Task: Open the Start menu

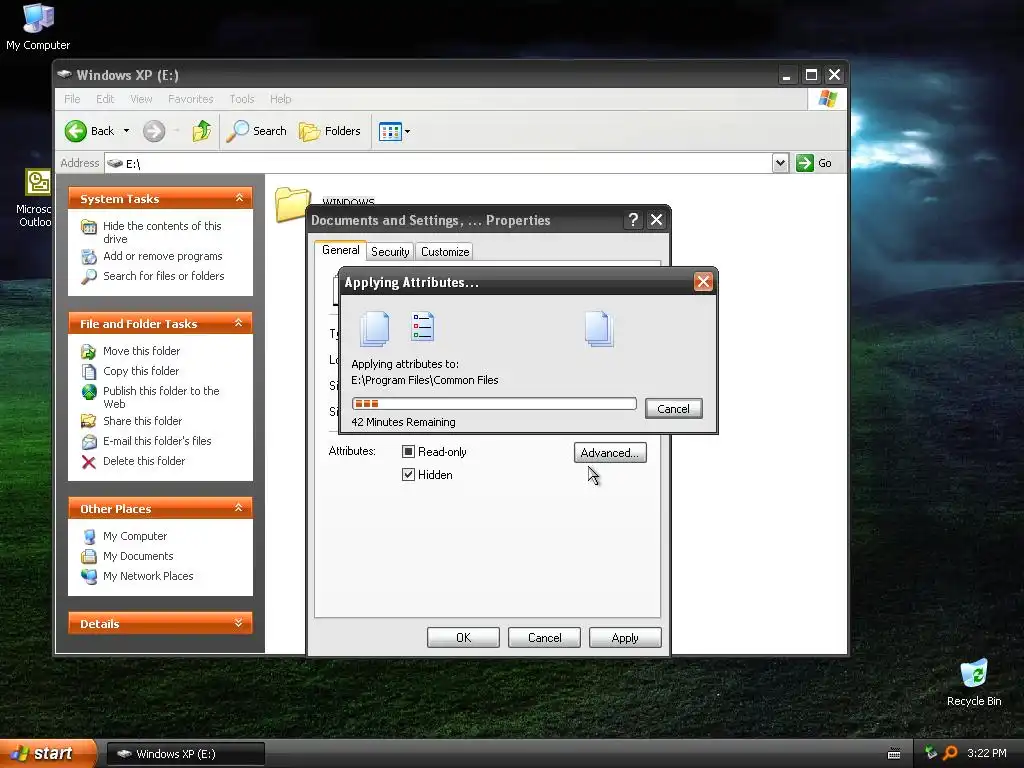Action: point(47,754)
